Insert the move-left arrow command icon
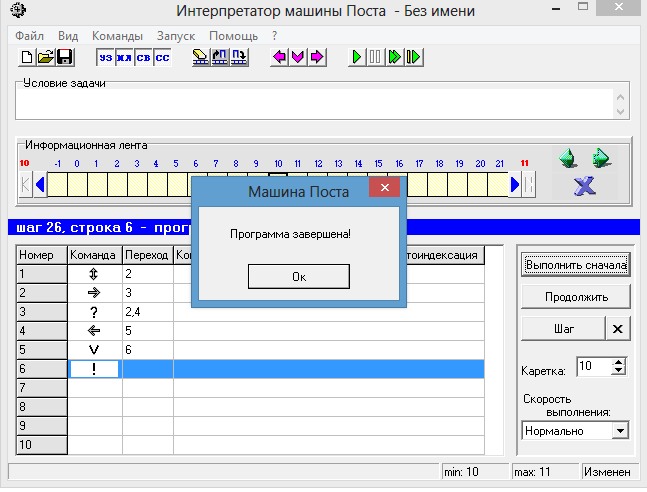This screenshot has height=492, width=647. 279,57
